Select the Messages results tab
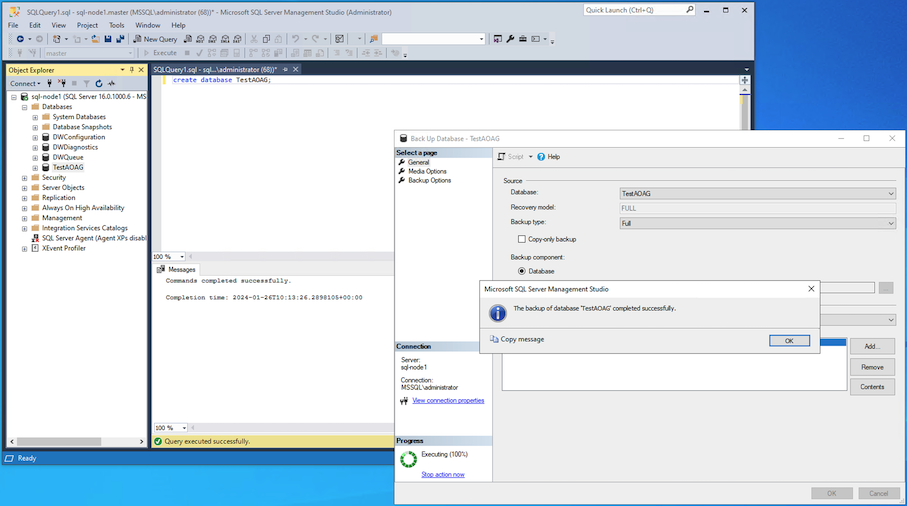Screen dimensions: 907x506 pos(176,269)
